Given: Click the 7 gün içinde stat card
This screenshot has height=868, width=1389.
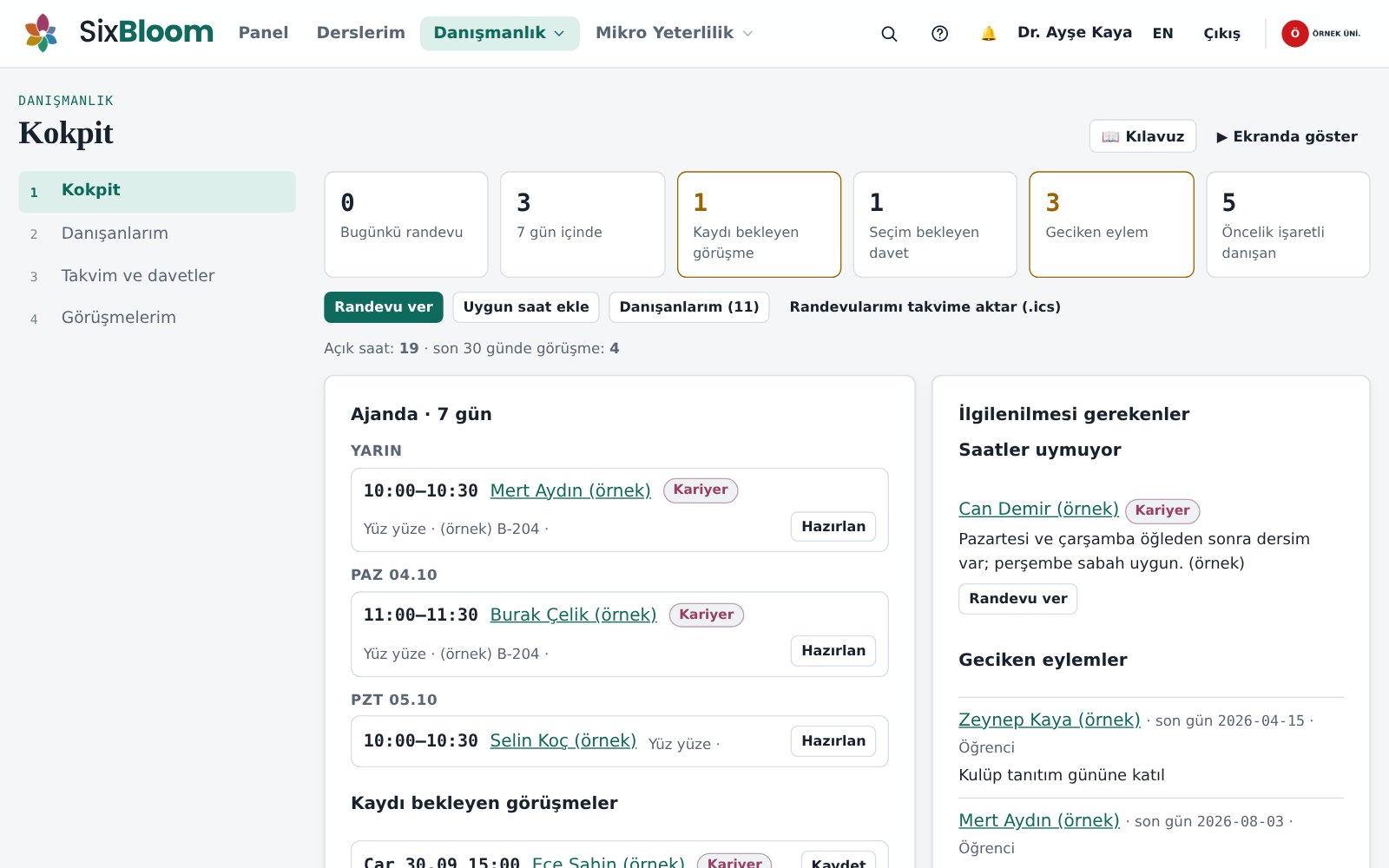Looking at the screenshot, I should [583, 225].
